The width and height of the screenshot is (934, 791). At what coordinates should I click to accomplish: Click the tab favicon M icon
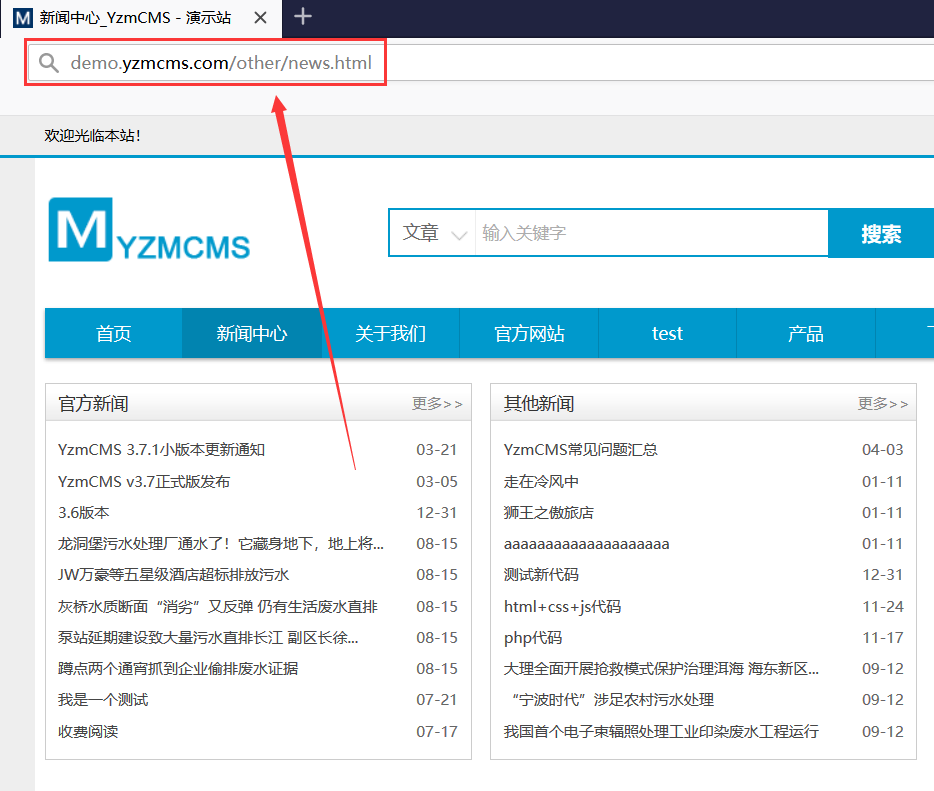(23, 18)
